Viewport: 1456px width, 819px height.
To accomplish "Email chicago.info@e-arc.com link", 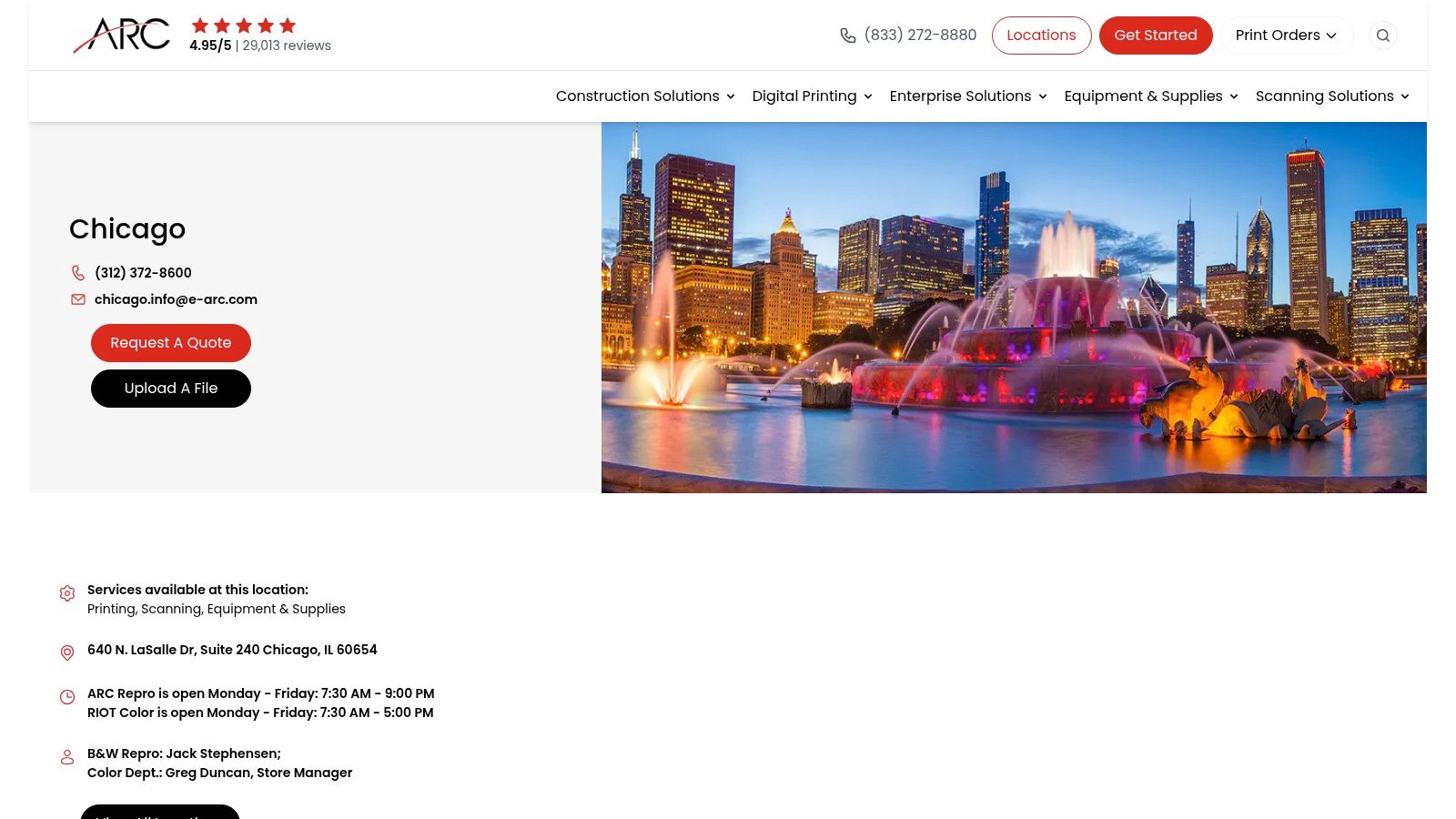I will click(176, 299).
